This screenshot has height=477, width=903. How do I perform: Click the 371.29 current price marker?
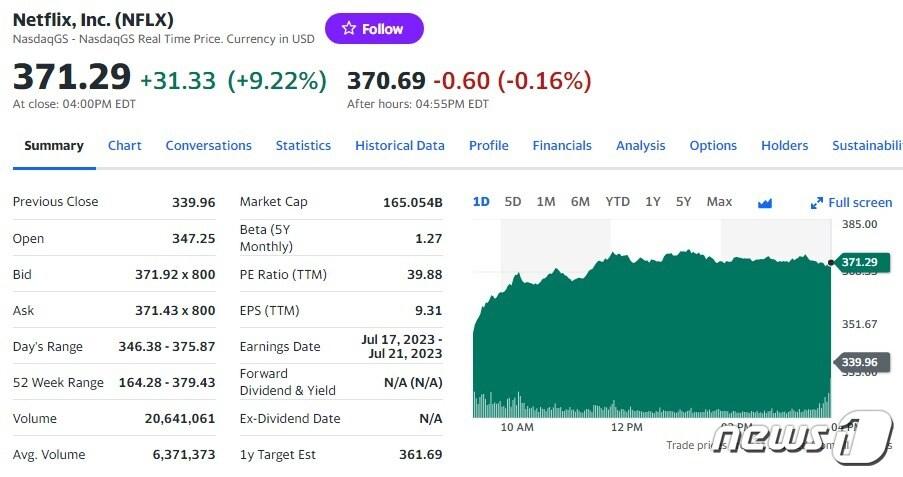858,262
